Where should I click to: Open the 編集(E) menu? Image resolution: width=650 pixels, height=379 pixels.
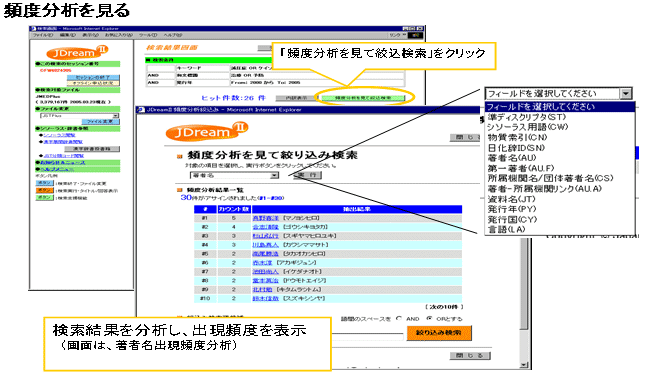point(67,35)
